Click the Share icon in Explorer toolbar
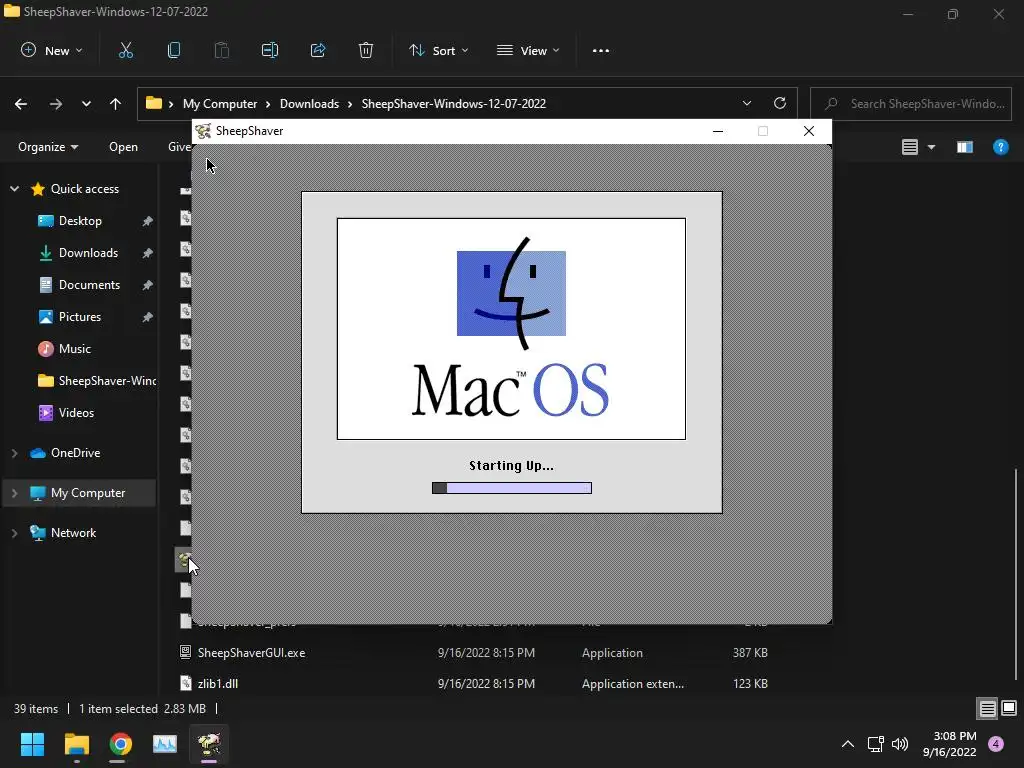The height and width of the screenshot is (768, 1024). pyautogui.click(x=318, y=50)
